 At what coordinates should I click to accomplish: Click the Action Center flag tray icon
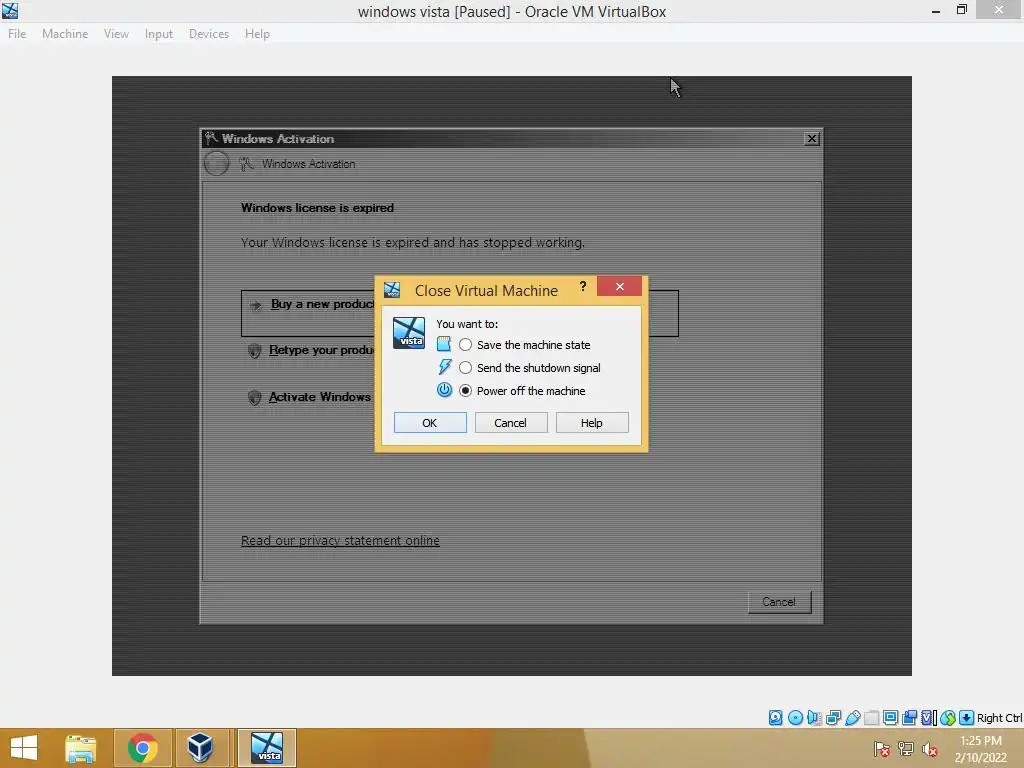[x=882, y=749]
